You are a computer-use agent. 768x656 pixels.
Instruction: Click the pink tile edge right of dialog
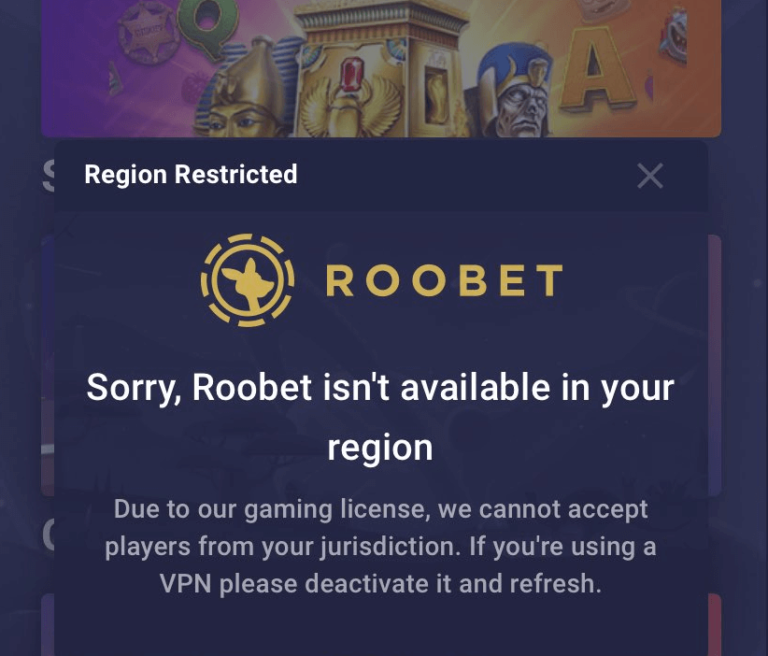715,365
